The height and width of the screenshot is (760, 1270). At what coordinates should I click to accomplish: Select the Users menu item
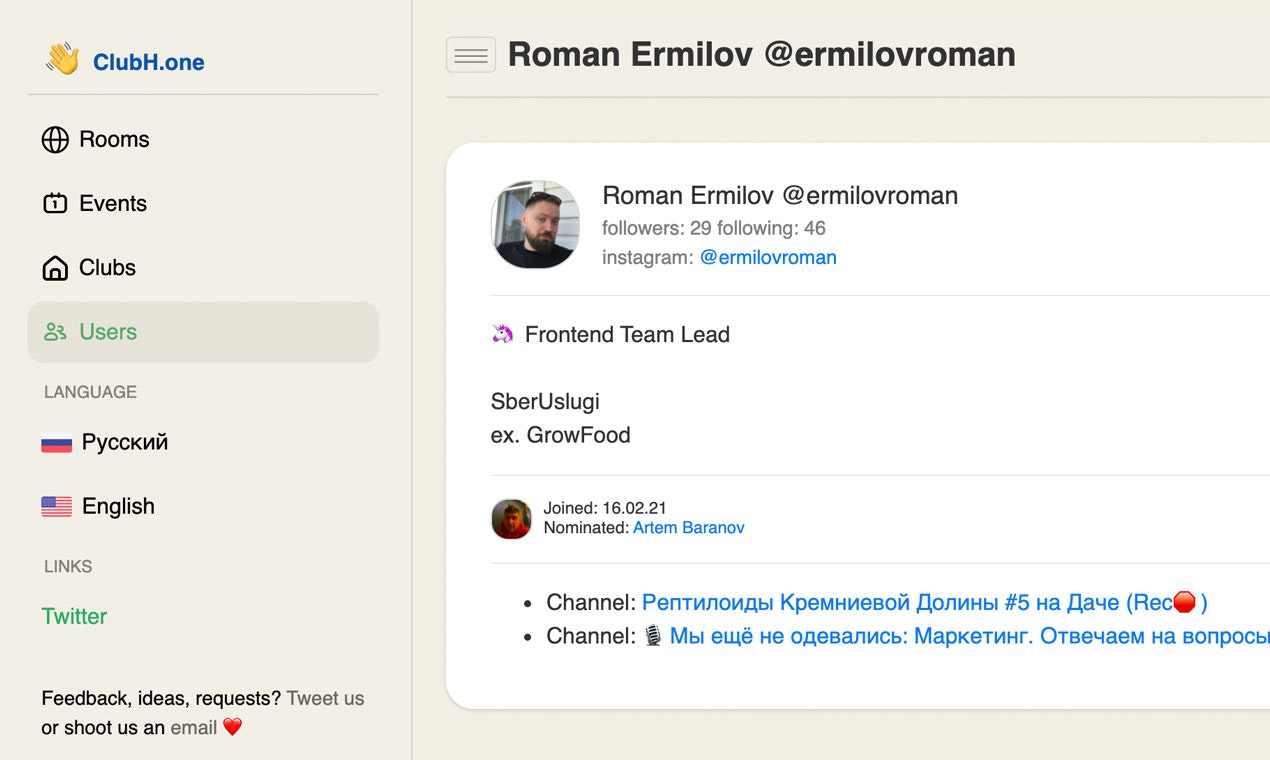point(108,332)
